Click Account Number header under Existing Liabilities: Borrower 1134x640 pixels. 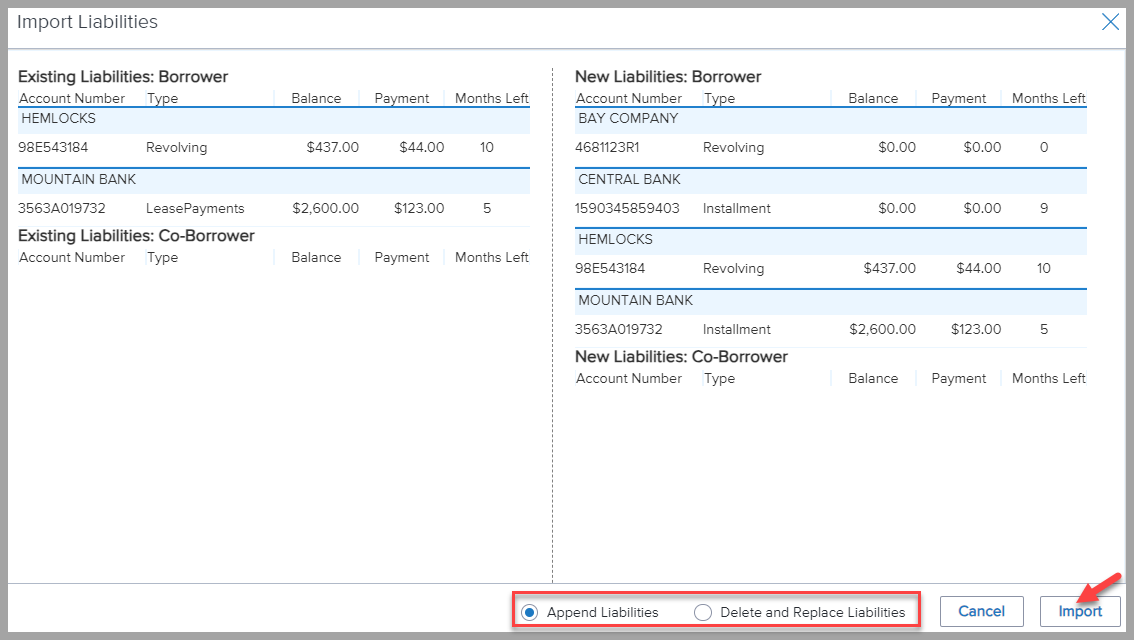click(x=72, y=98)
